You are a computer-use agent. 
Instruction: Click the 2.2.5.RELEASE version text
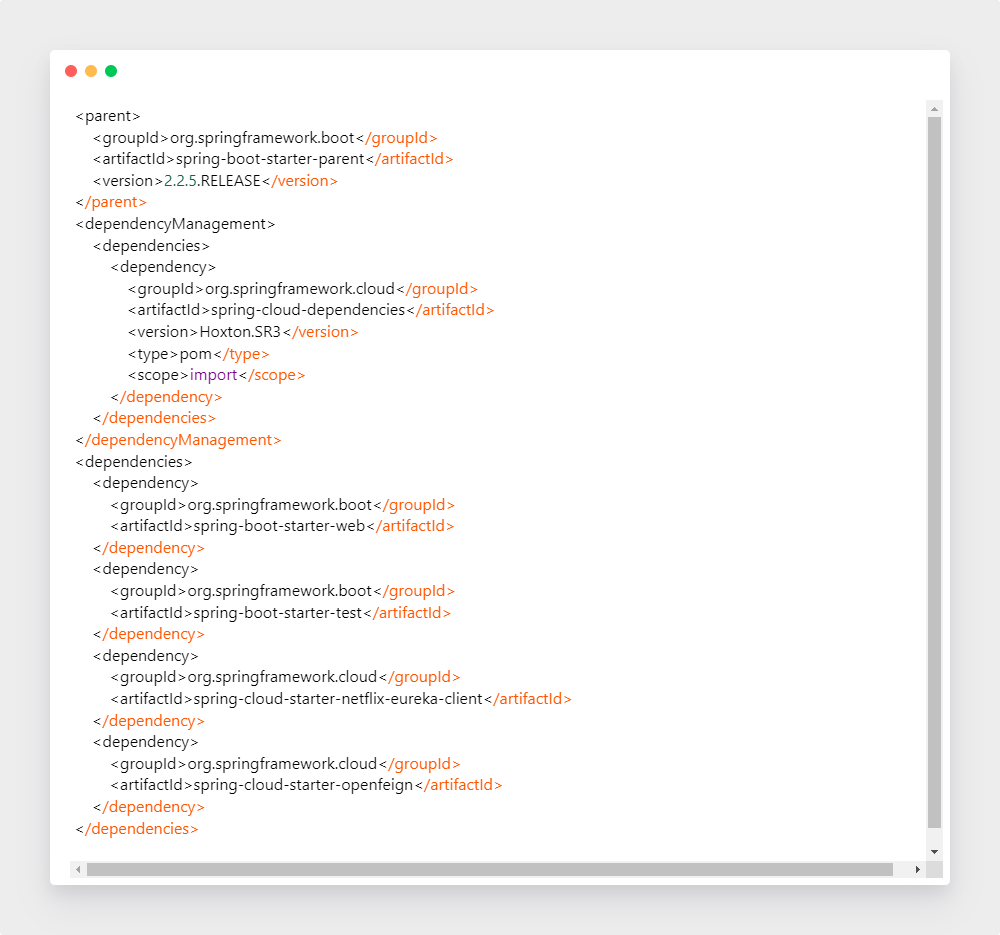tap(211, 181)
